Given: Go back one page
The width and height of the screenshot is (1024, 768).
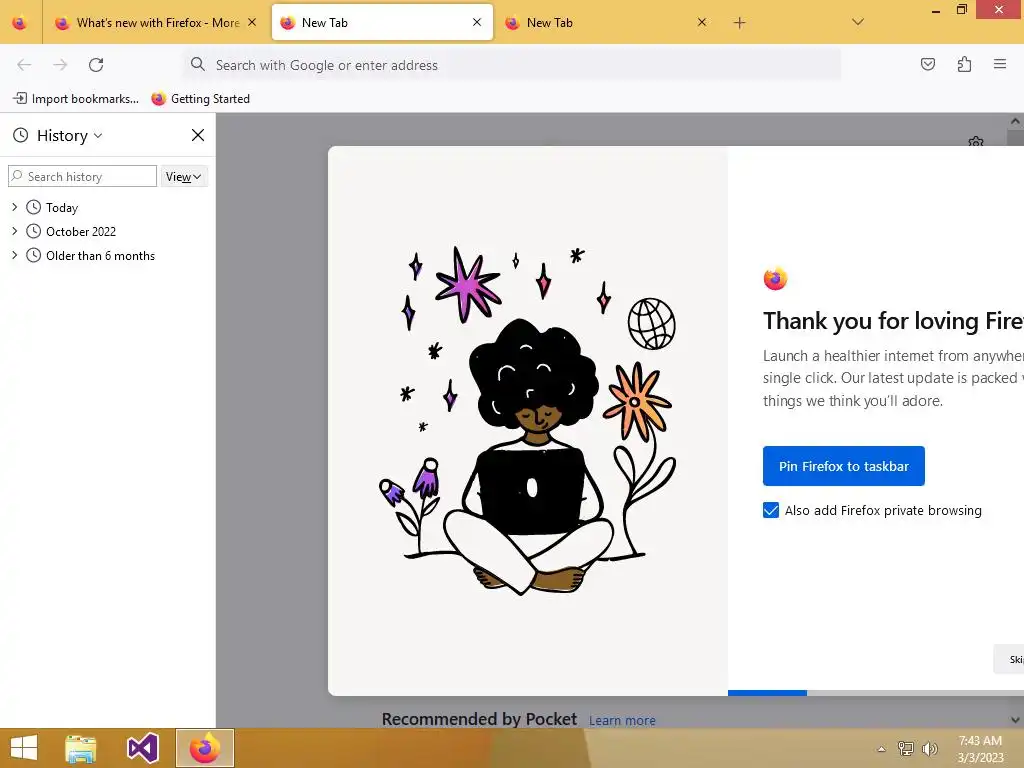Looking at the screenshot, I should point(24,65).
